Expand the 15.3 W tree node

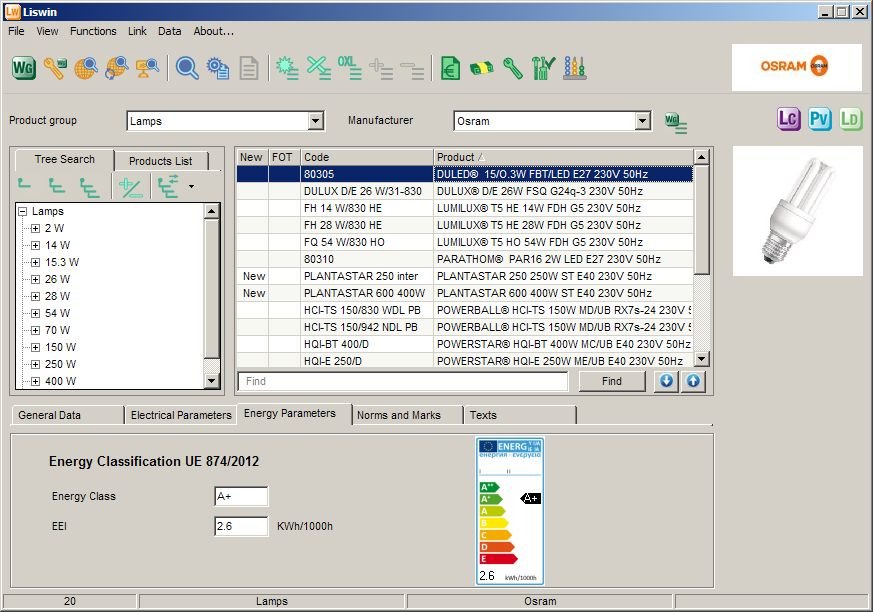(x=36, y=262)
